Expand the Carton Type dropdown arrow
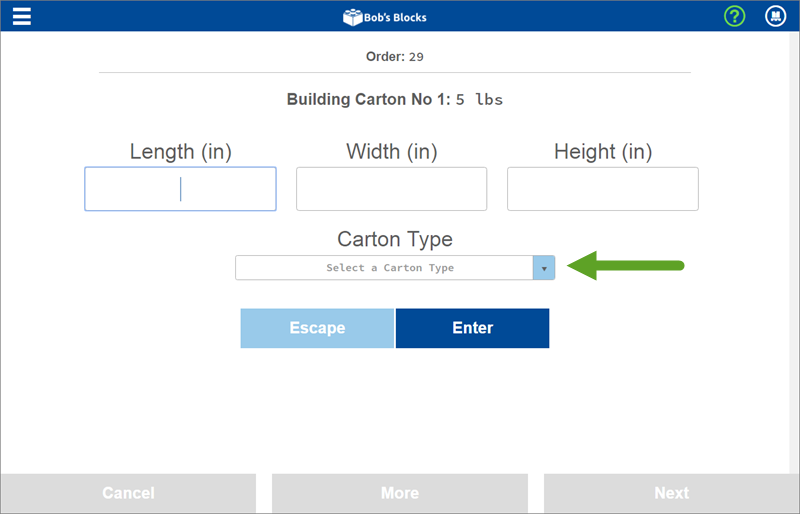 click(x=544, y=268)
